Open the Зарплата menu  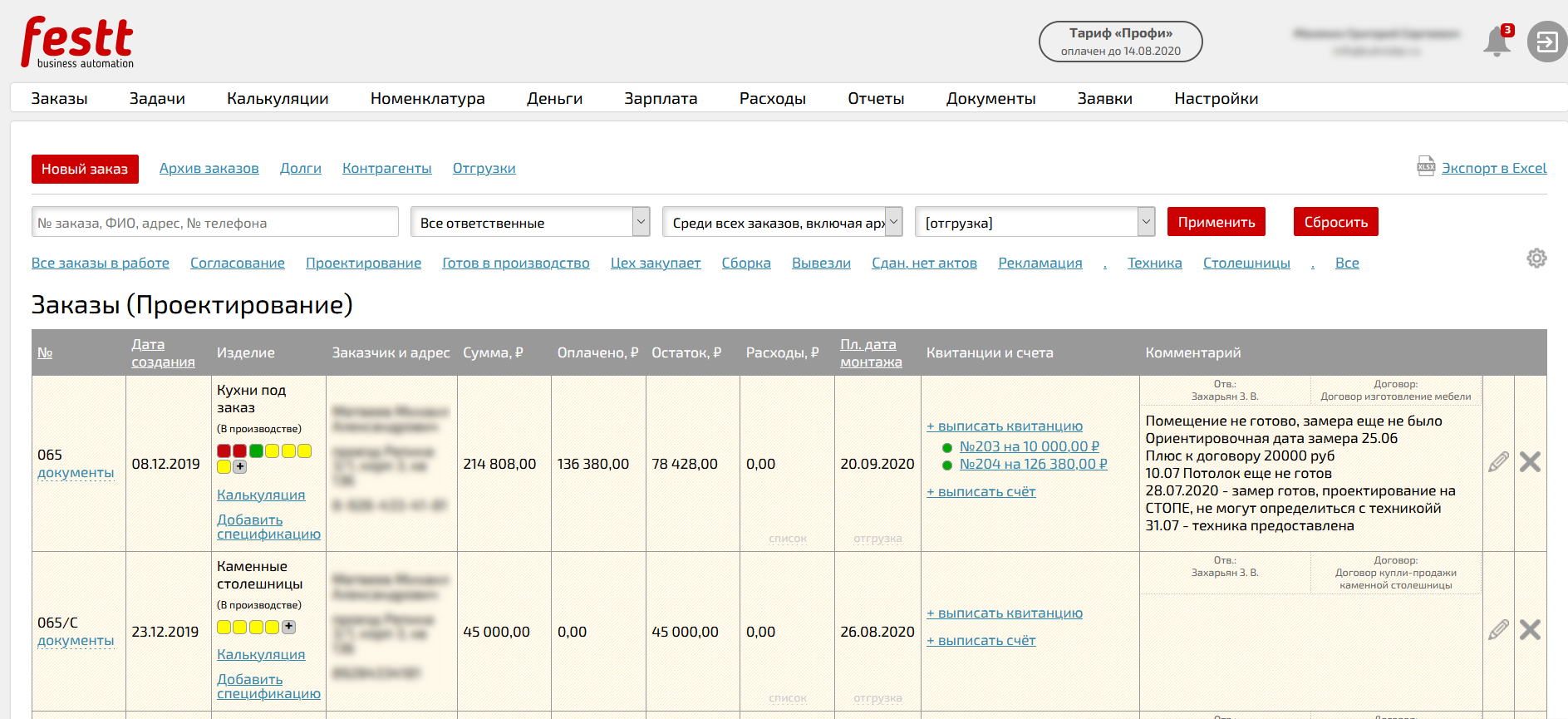coord(661,98)
